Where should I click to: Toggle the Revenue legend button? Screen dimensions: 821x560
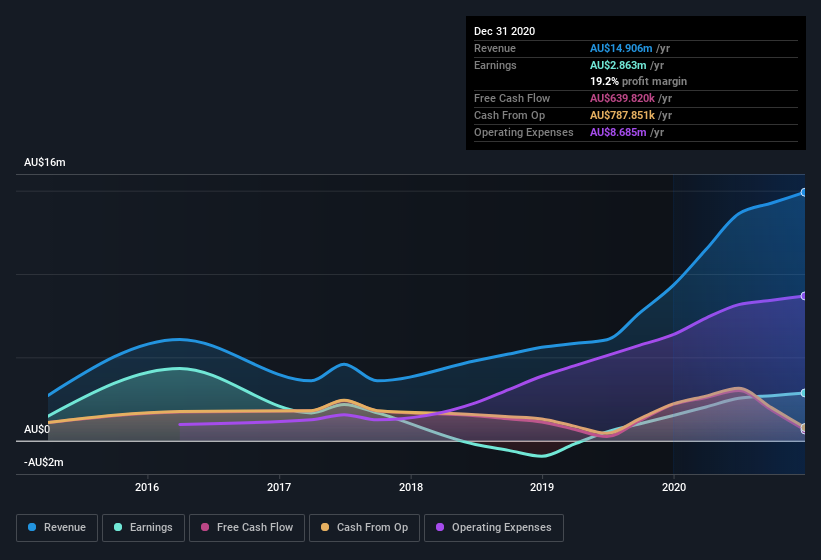57,528
